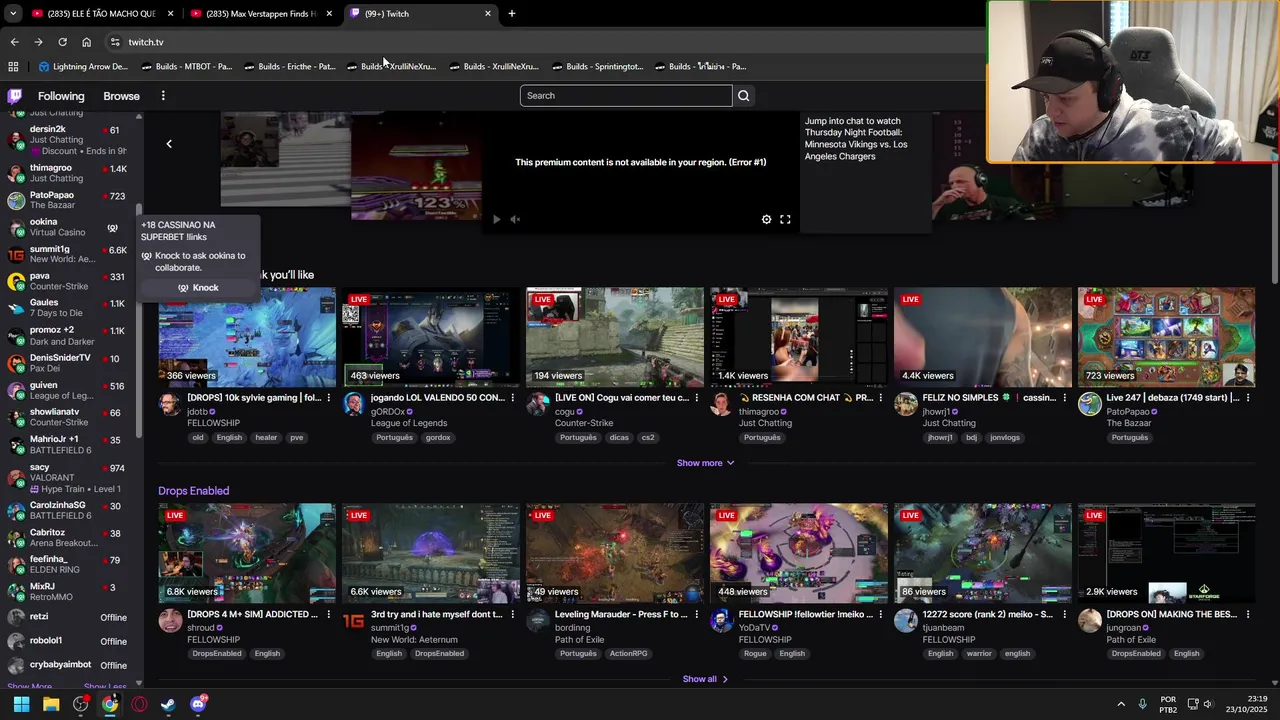Screen dimensions: 1280x720
Task: Open Opera GX from taskbar
Action: click(139, 704)
